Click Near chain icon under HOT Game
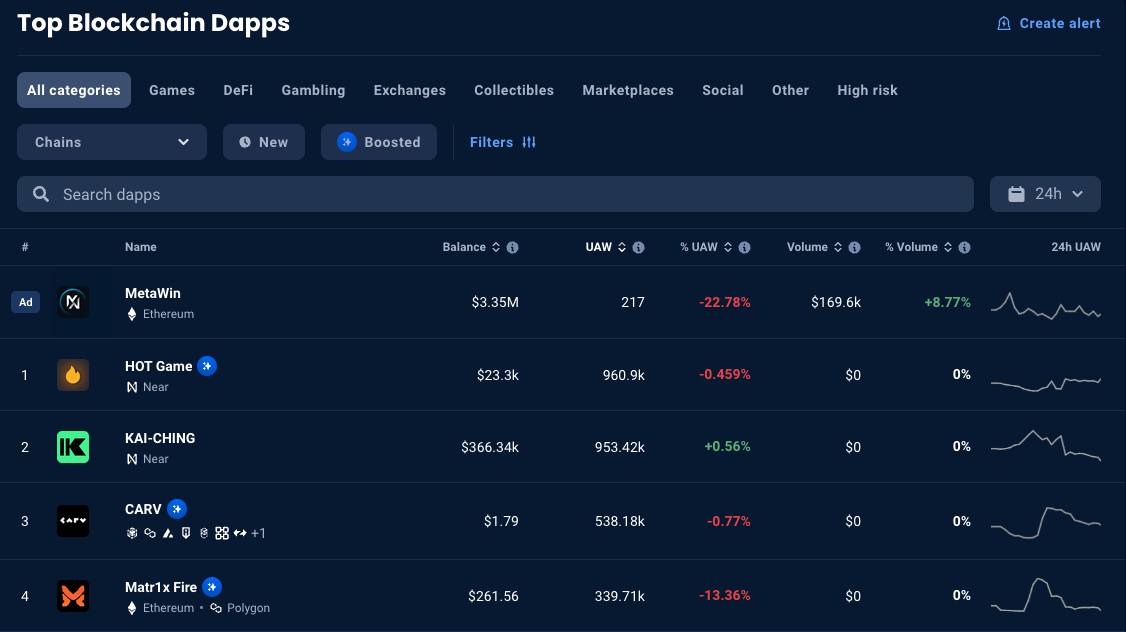The width and height of the screenshot is (1126, 632). pos(131,387)
